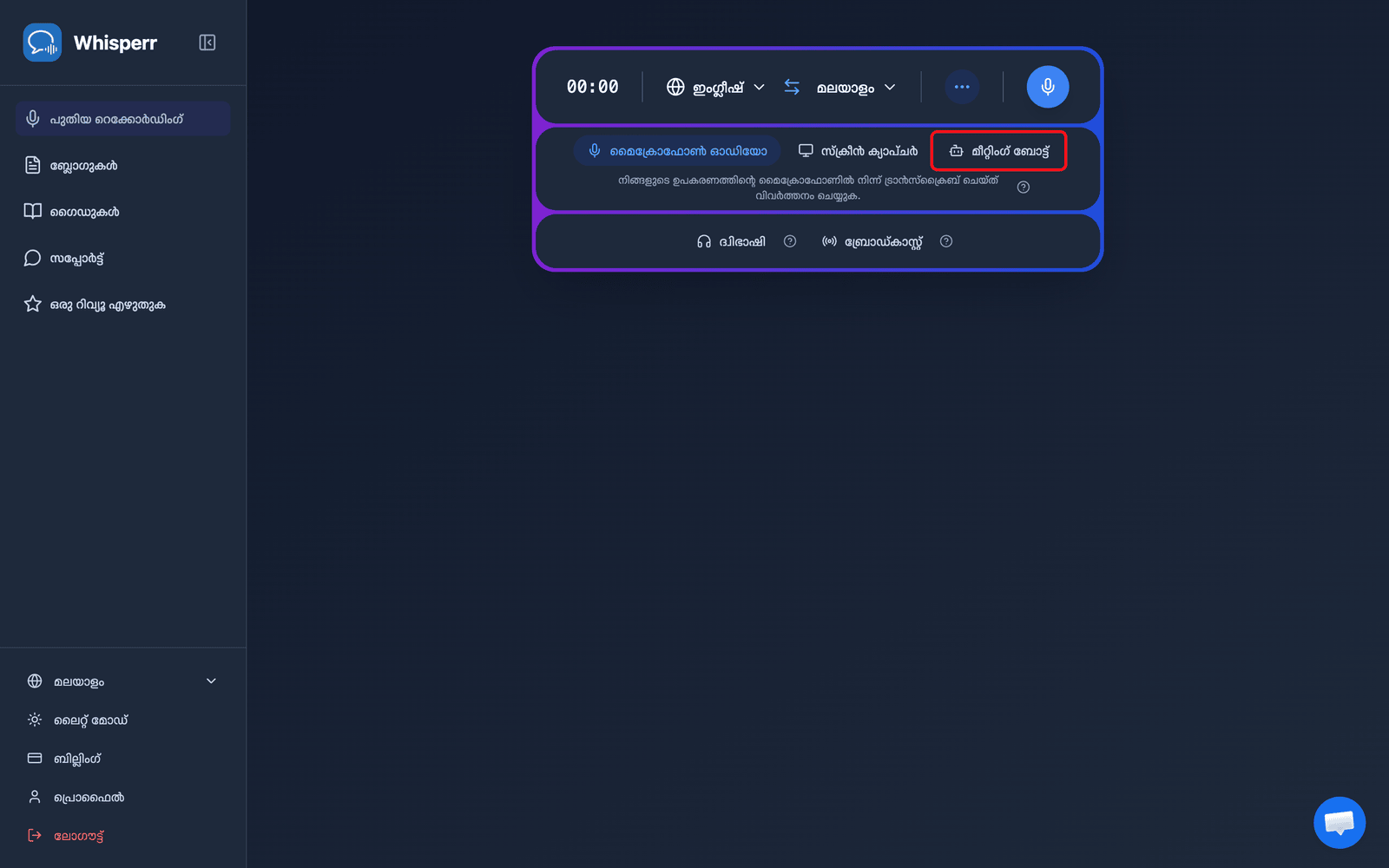This screenshot has width=1389, height=868.
Task: Open പുതിയ റെക്കോർഡിംഗ് in sidebar
Action: (x=122, y=119)
